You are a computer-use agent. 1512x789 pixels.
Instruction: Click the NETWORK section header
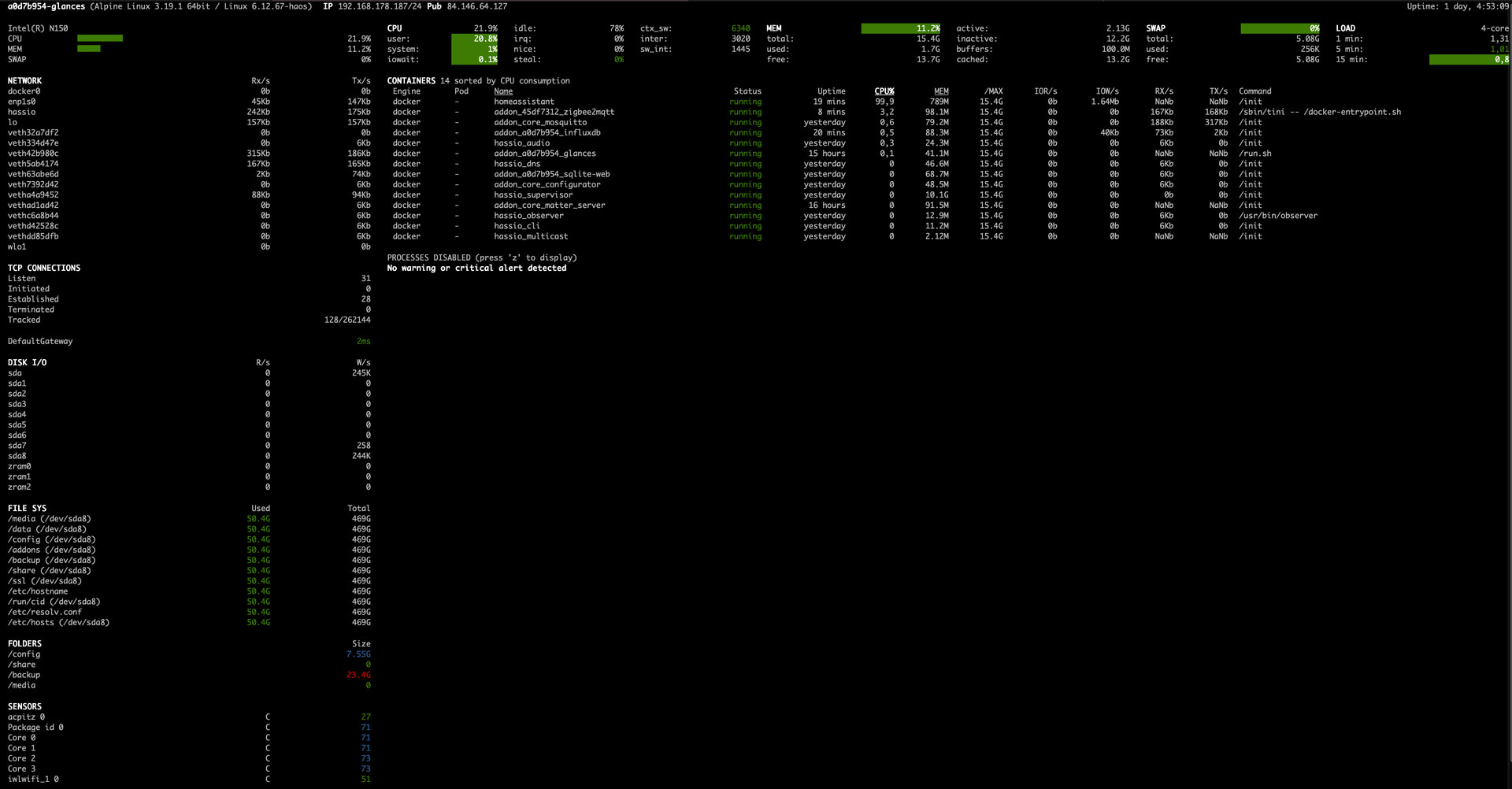pos(24,81)
